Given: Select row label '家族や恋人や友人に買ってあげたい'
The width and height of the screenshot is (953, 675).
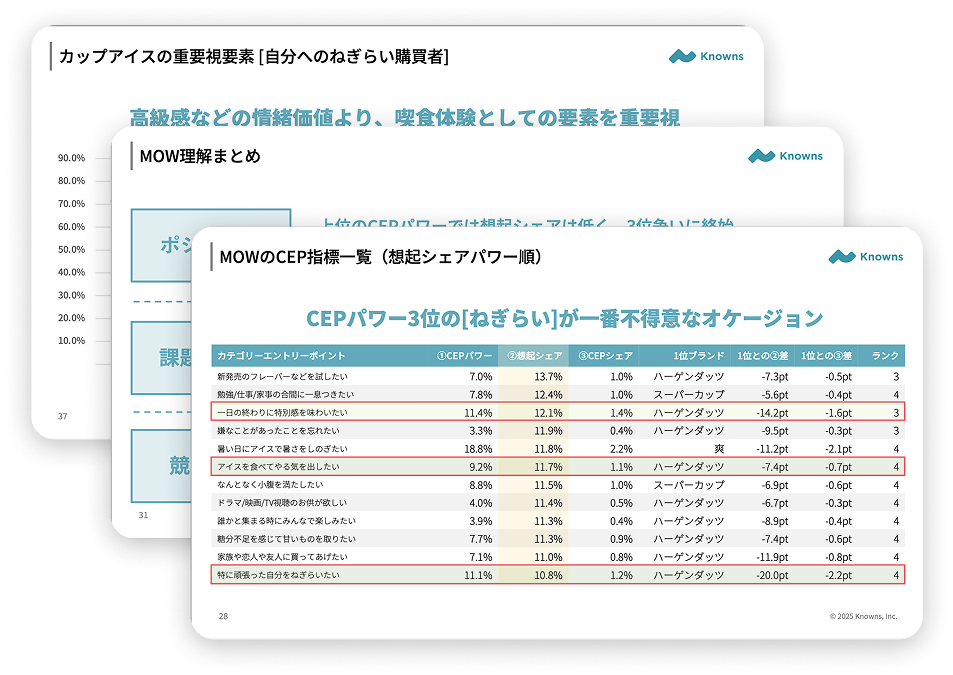Looking at the screenshot, I should 282,557.
